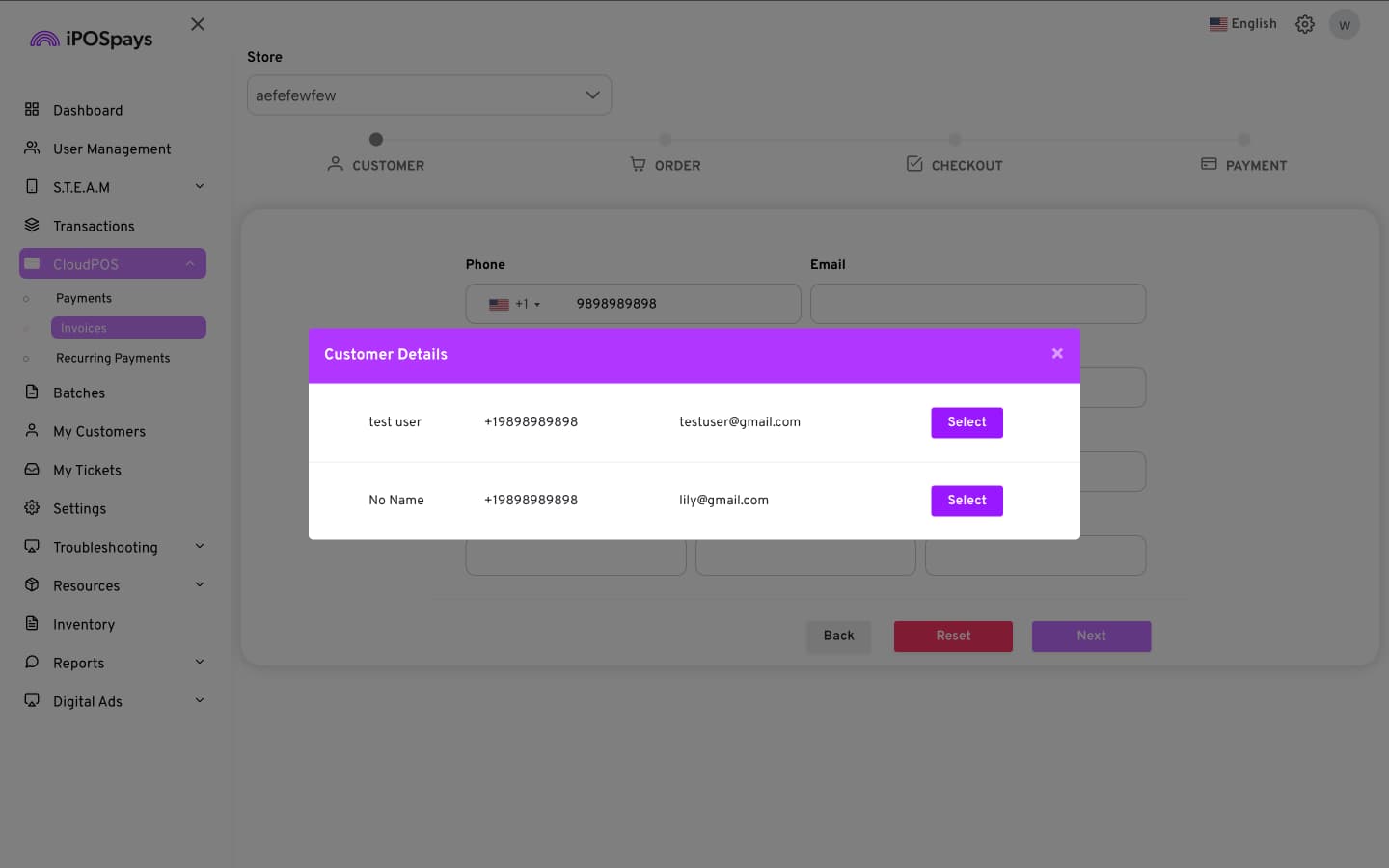Go to User Management in sidebar
1389x868 pixels.
[x=111, y=149]
